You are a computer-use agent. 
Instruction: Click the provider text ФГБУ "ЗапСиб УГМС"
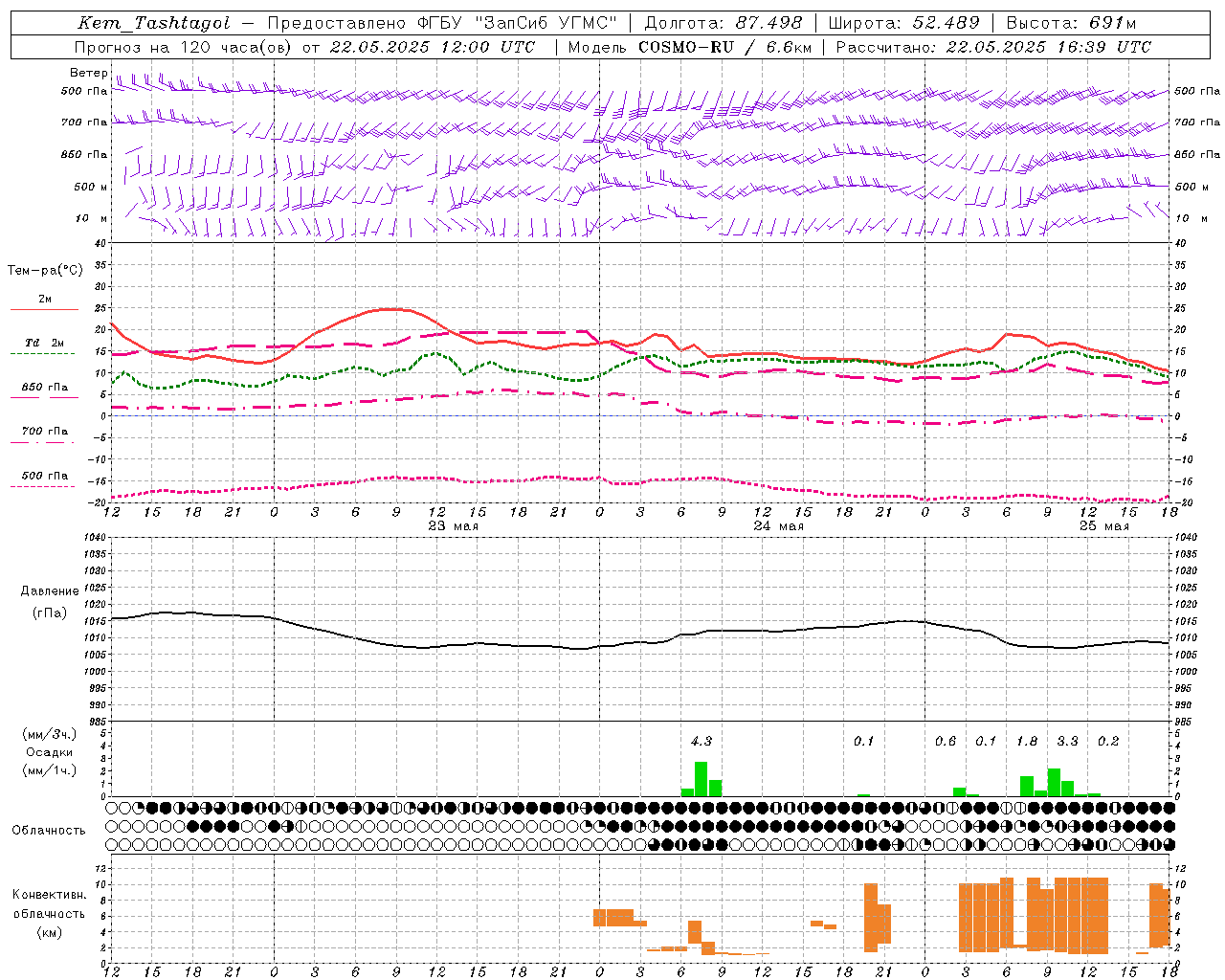click(518, 23)
